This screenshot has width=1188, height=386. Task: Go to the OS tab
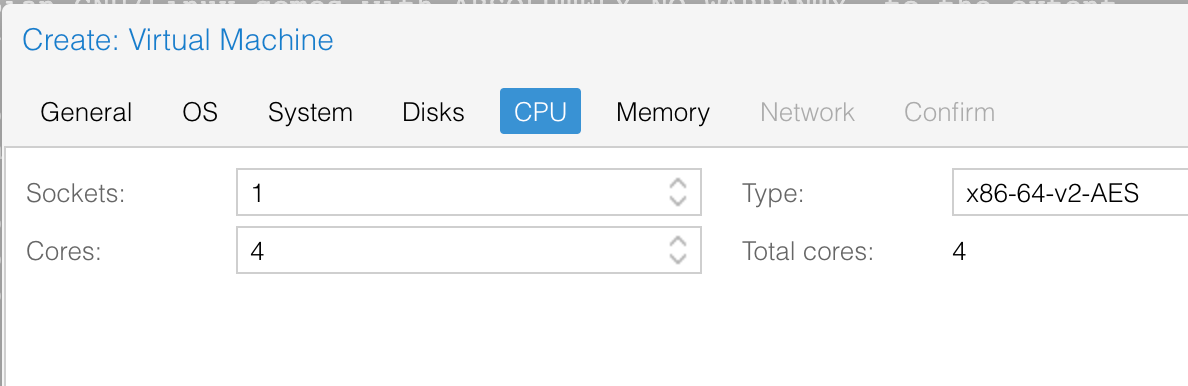pos(200,112)
